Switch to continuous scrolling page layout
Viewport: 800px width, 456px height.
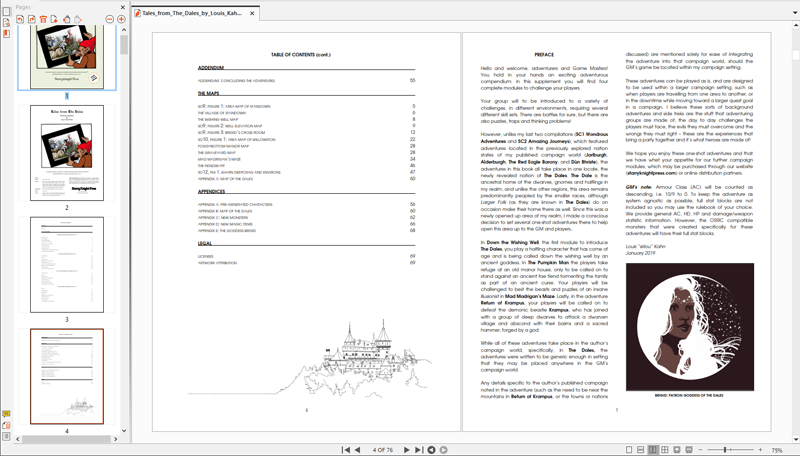point(641,450)
